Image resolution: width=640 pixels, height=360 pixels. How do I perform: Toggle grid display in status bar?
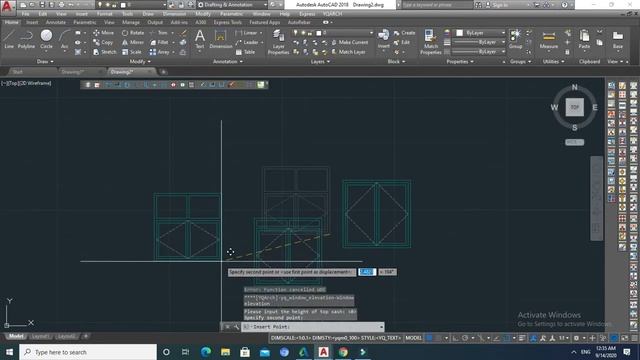(429, 338)
